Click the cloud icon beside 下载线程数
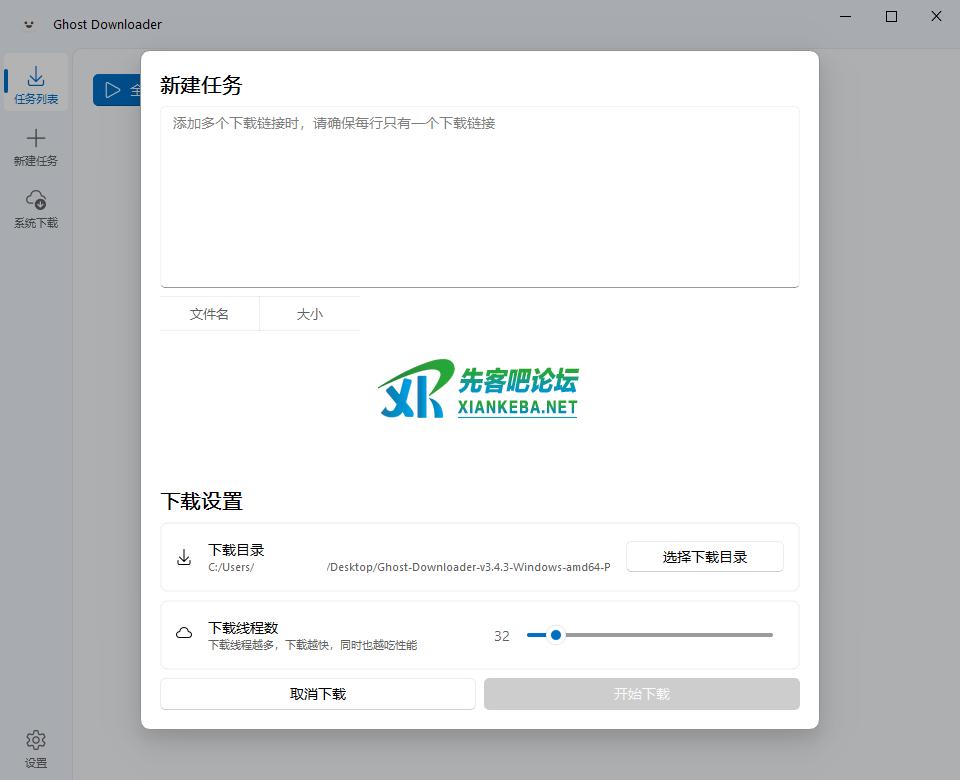This screenshot has height=780, width=960. tap(184, 634)
